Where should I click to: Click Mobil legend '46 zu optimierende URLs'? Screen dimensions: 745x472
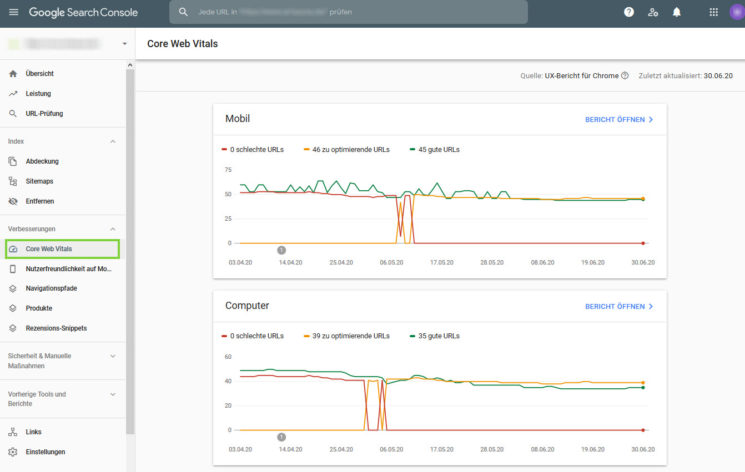coord(346,150)
